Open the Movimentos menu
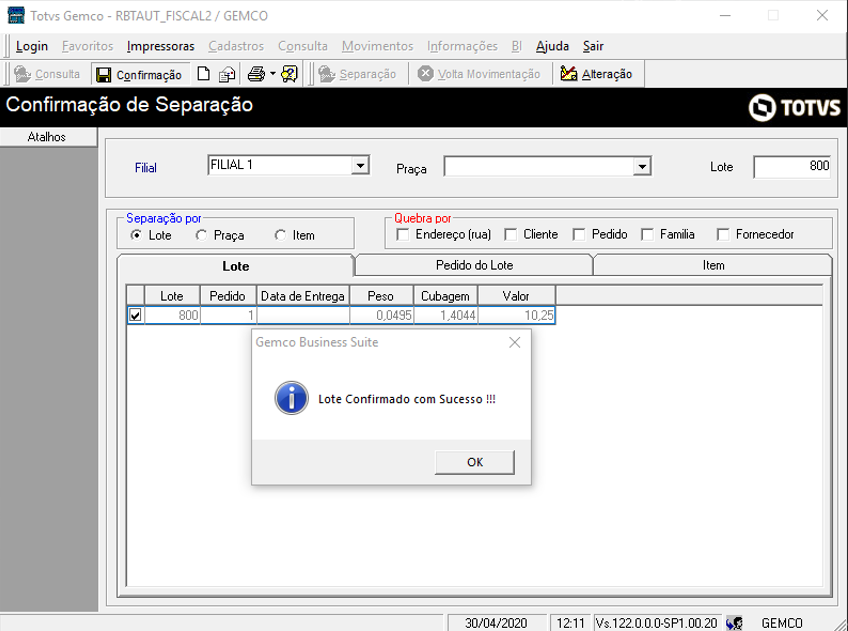 [x=377, y=47]
